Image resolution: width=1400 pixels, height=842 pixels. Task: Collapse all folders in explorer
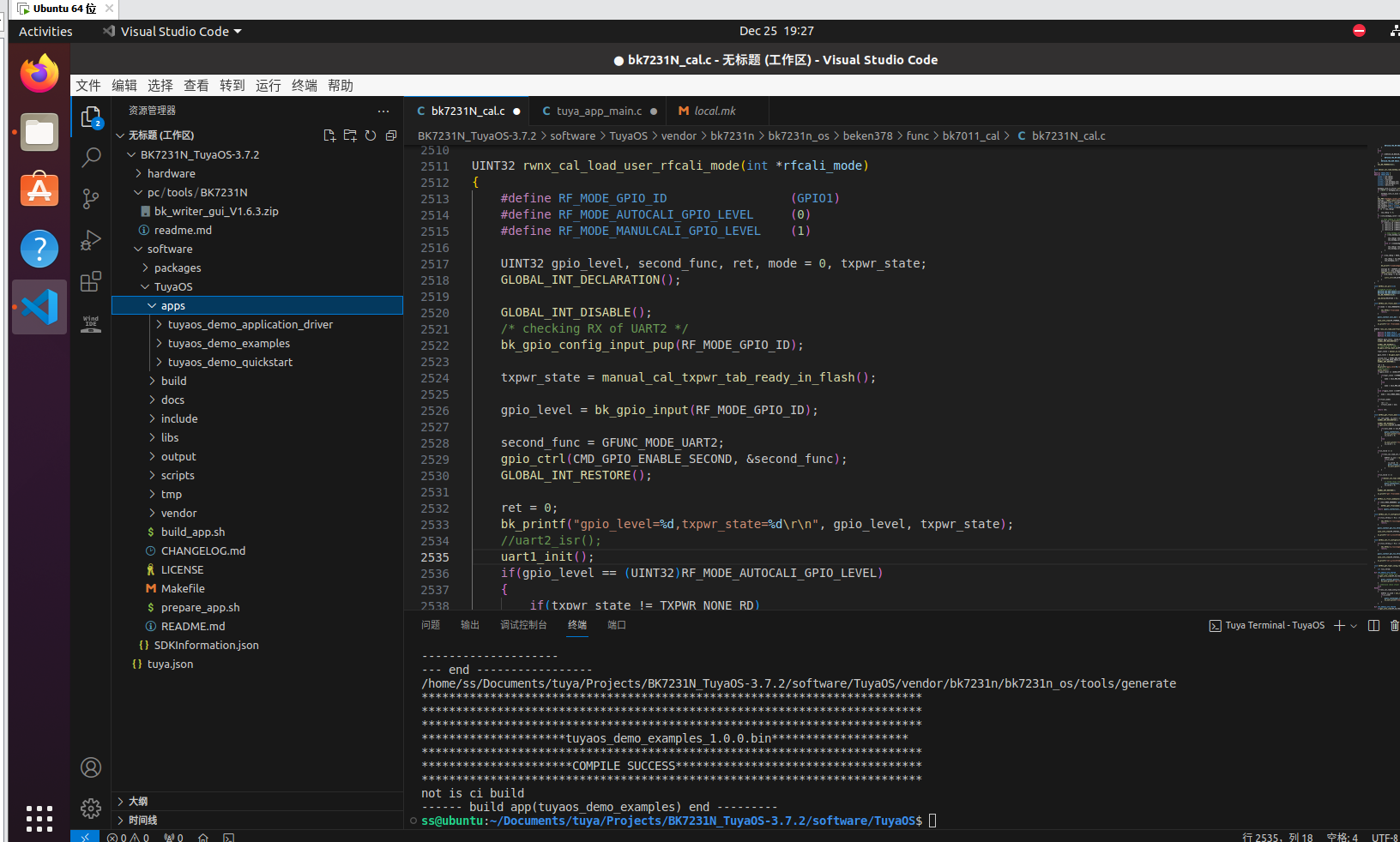point(391,135)
